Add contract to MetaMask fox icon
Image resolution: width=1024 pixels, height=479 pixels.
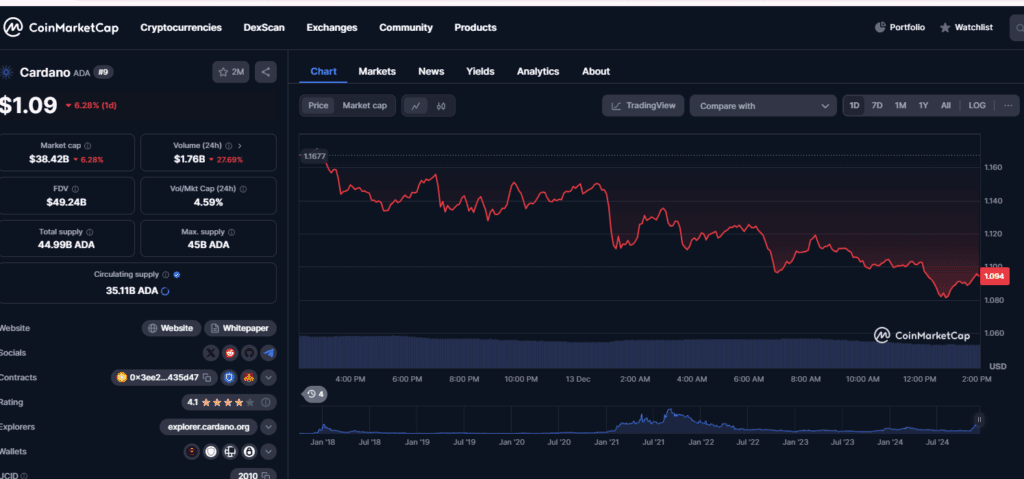pos(249,378)
